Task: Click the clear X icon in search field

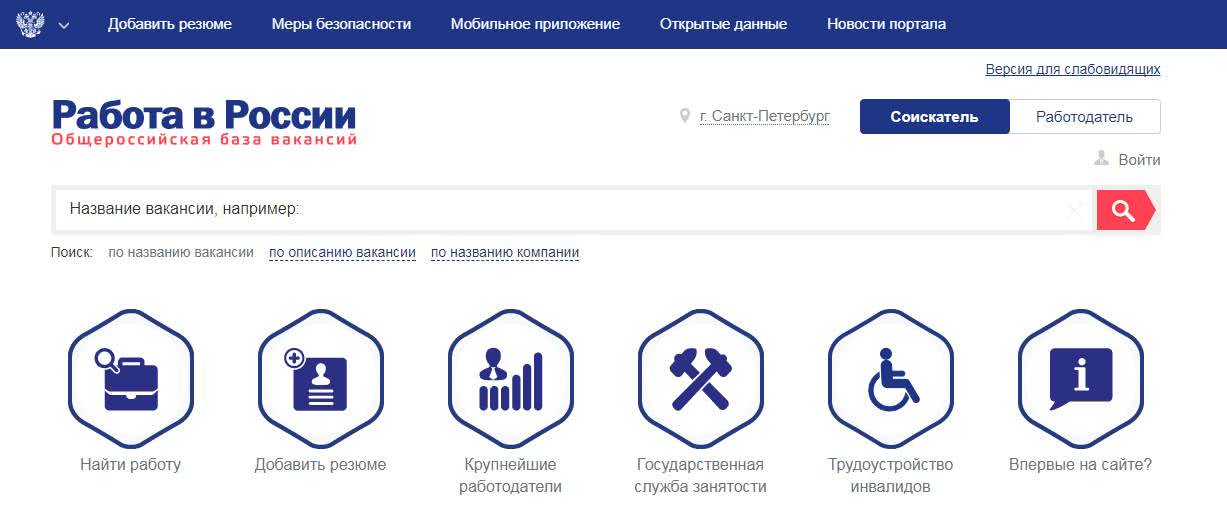Action: tap(1074, 210)
